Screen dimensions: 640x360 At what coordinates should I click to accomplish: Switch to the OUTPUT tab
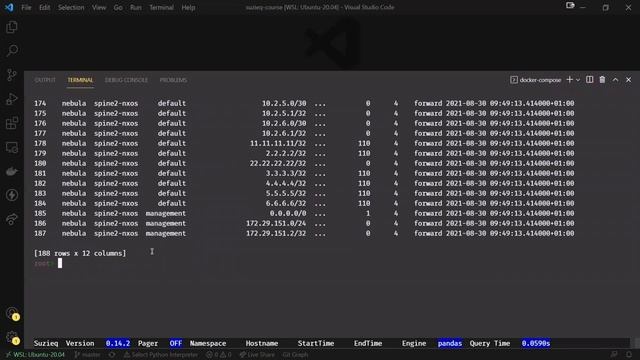[45, 80]
